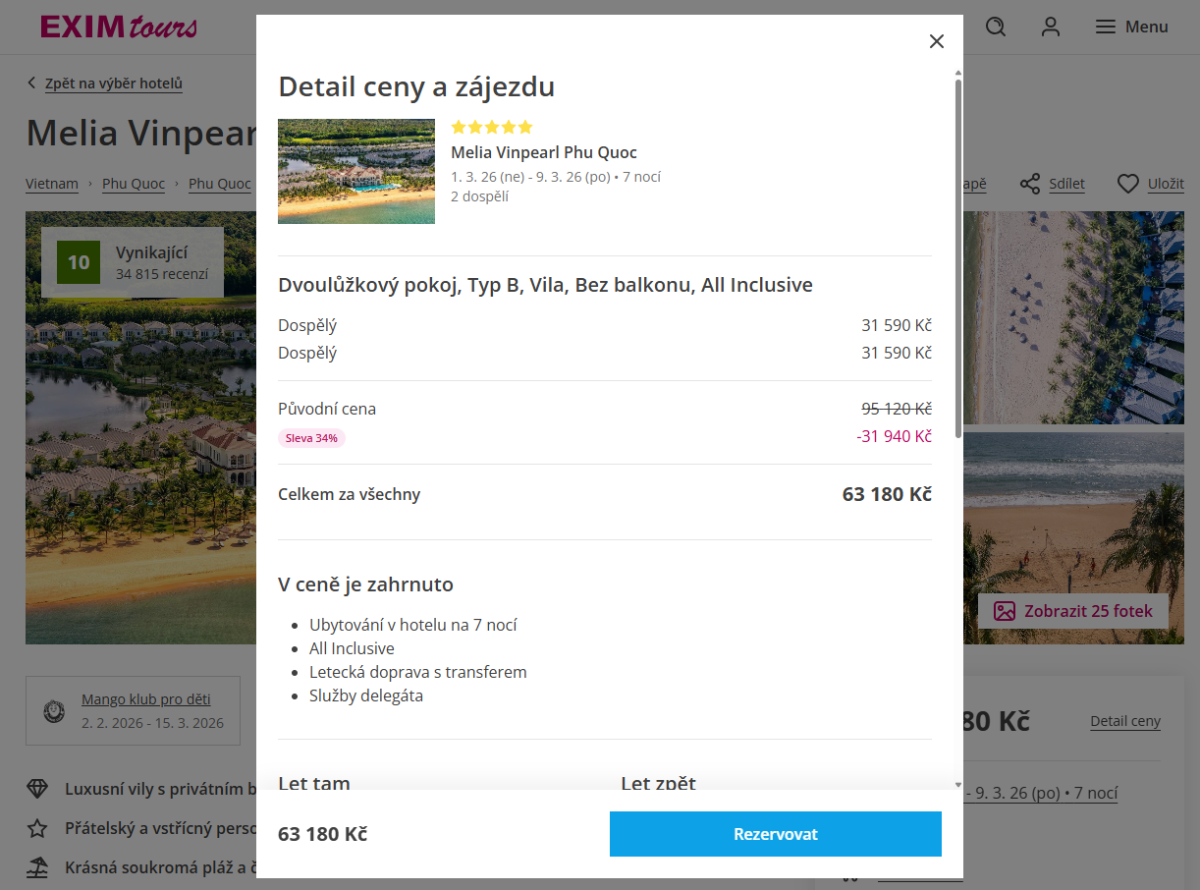Viewport: 1200px width, 890px height.
Task: Close the price detail dialog
Action: 936,41
